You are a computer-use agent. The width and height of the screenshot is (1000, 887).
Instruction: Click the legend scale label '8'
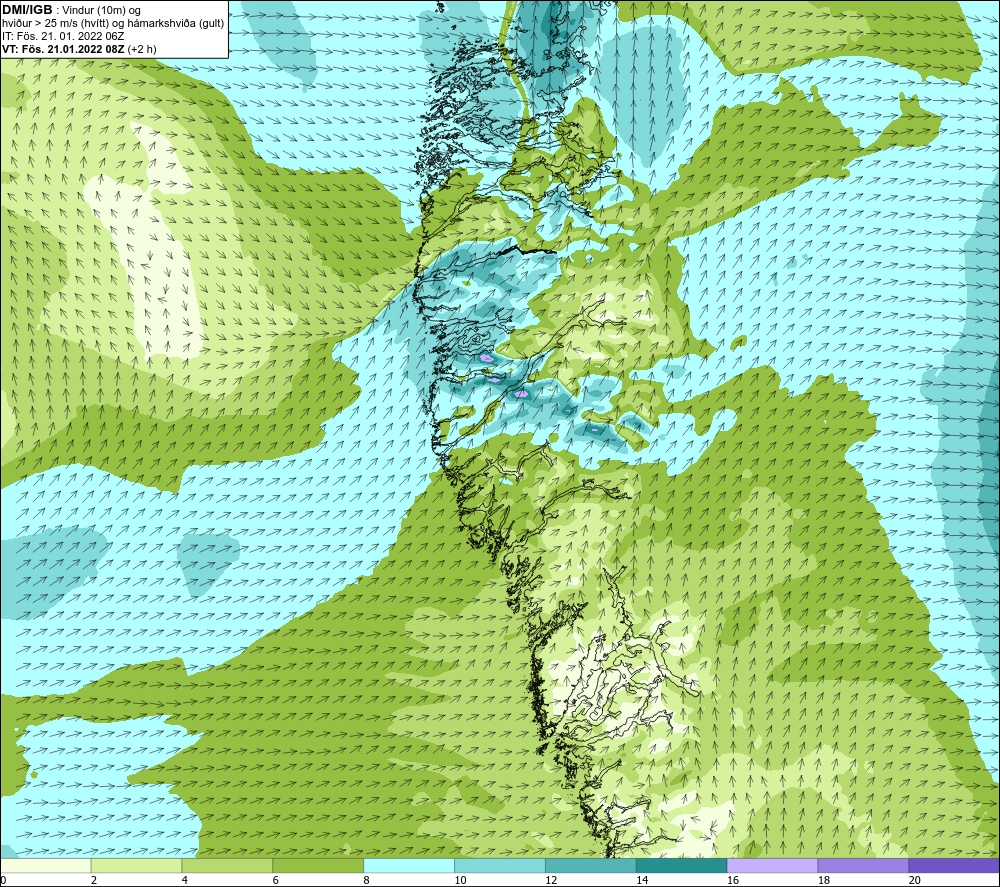point(367,881)
